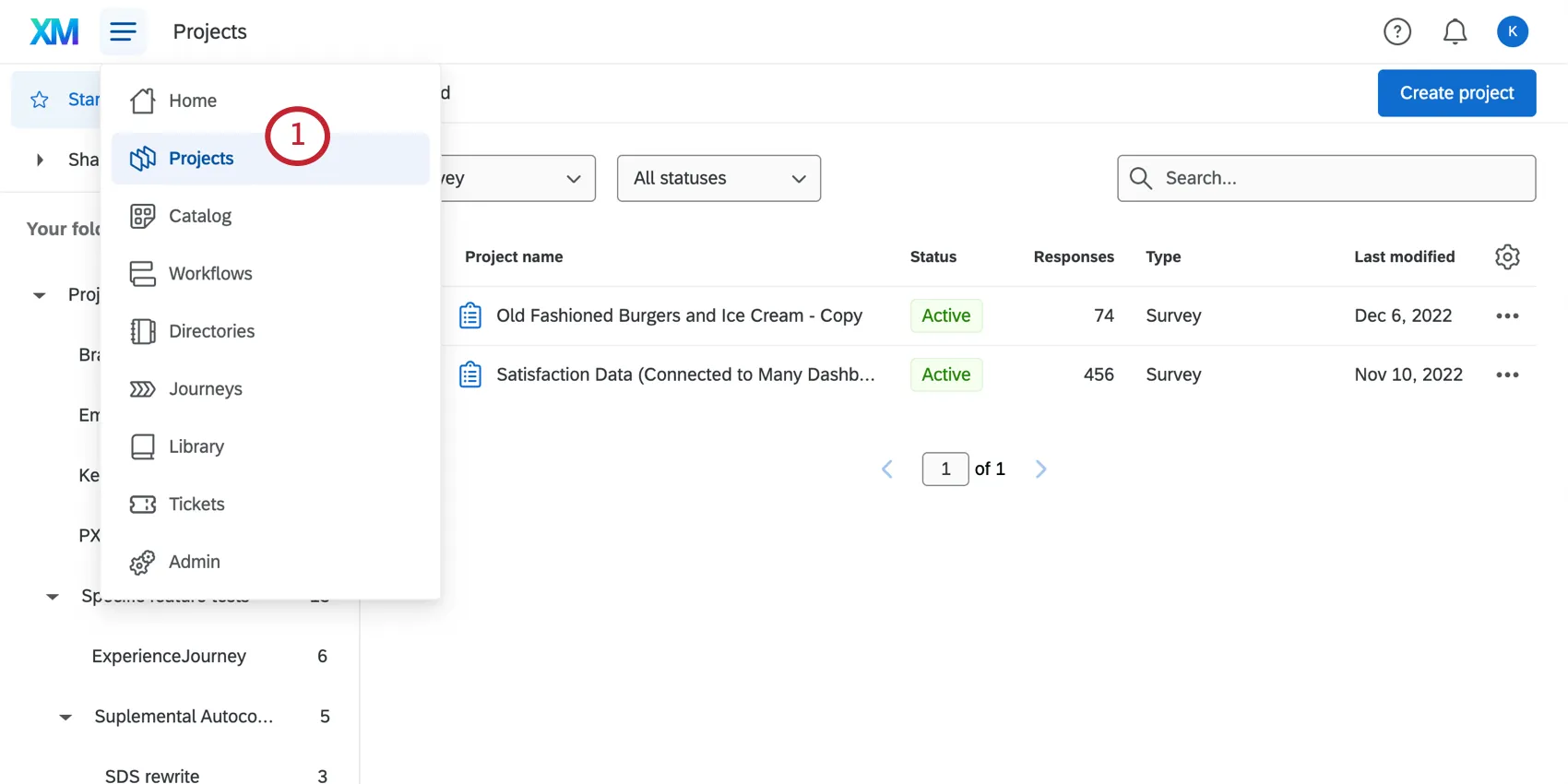The width and height of the screenshot is (1568, 784).
Task: Open options for Old Fashioned Burgers project
Action: [x=1507, y=316]
